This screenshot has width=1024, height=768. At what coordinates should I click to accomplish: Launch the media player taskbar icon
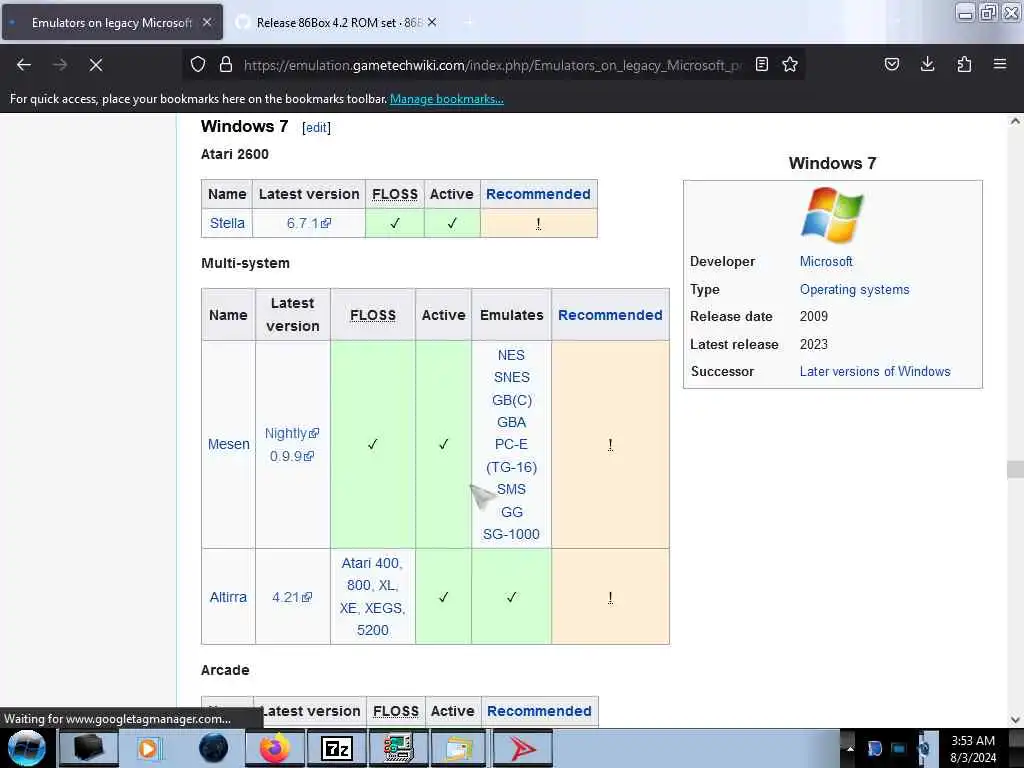click(148, 748)
